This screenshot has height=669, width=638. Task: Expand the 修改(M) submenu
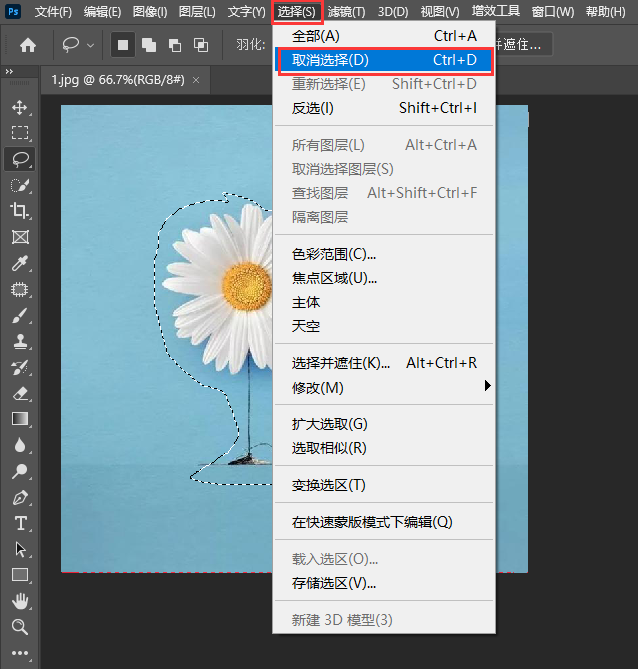click(x=384, y=387)
